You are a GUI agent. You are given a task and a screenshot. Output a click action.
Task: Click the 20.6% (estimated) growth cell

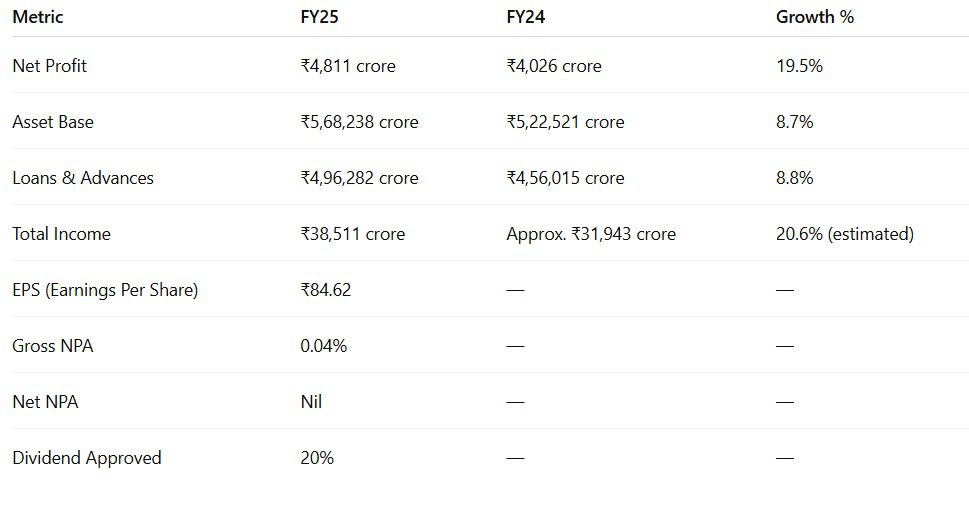pos(845,234)
